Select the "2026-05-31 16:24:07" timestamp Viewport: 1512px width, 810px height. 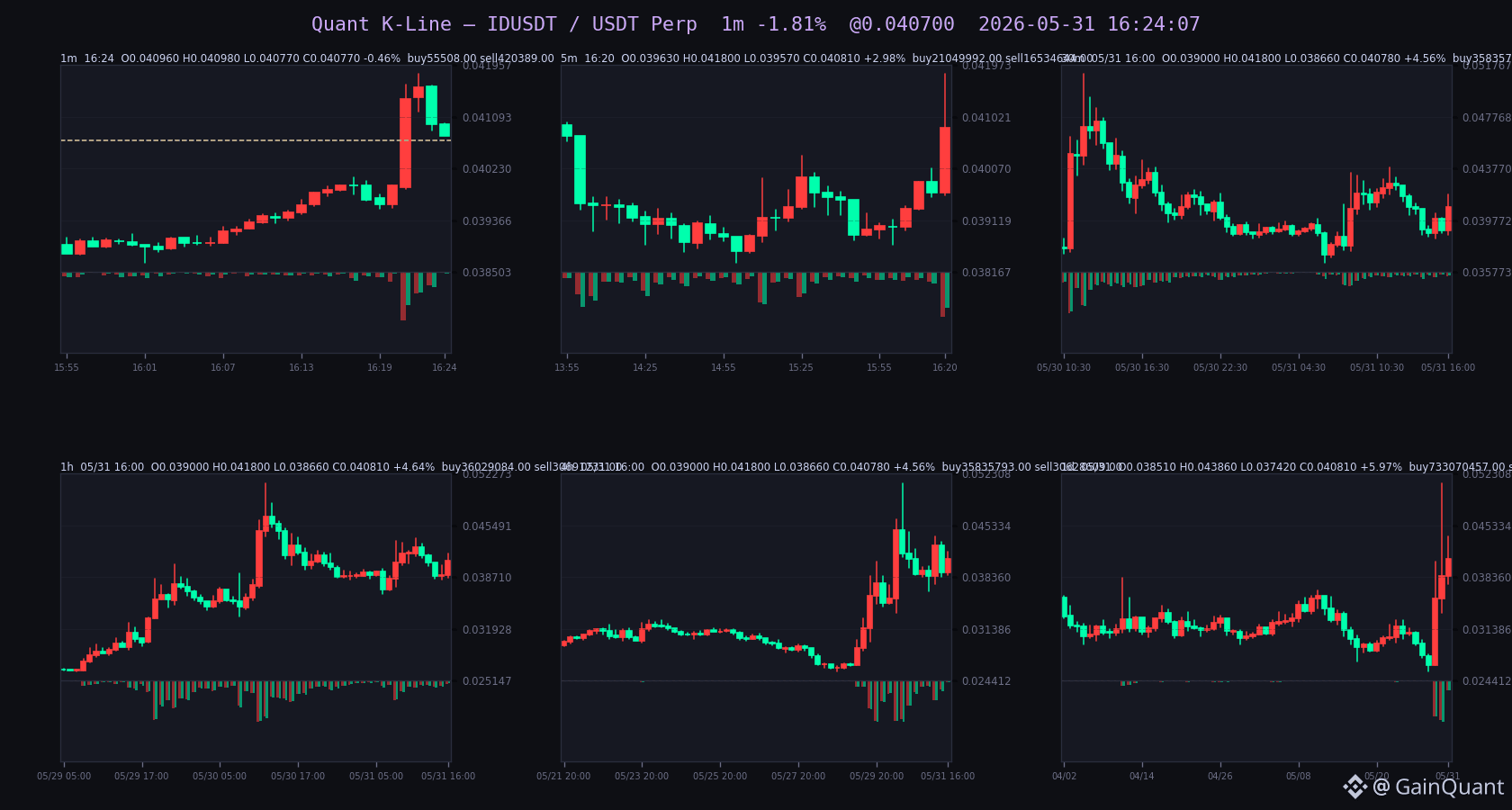tap(1089, 24)
